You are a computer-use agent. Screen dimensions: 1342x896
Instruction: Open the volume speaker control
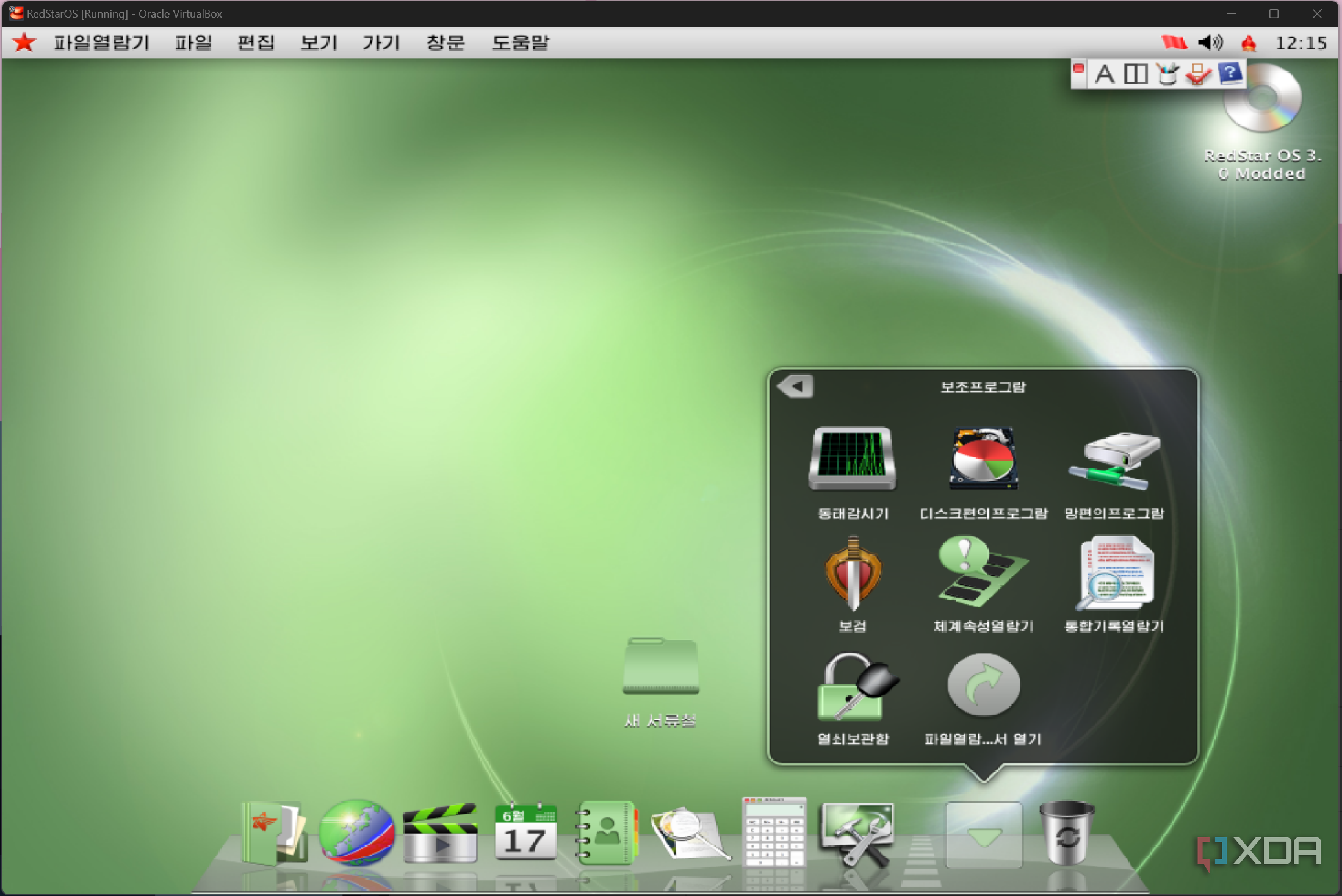1210,43
